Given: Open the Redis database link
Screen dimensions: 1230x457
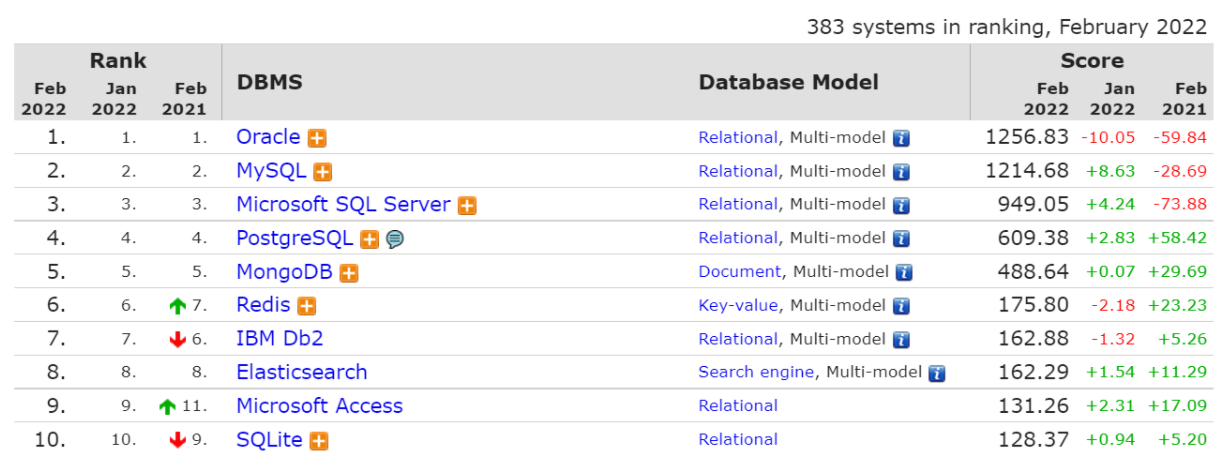Looking at the screenshot, I should tap(263, 305).
